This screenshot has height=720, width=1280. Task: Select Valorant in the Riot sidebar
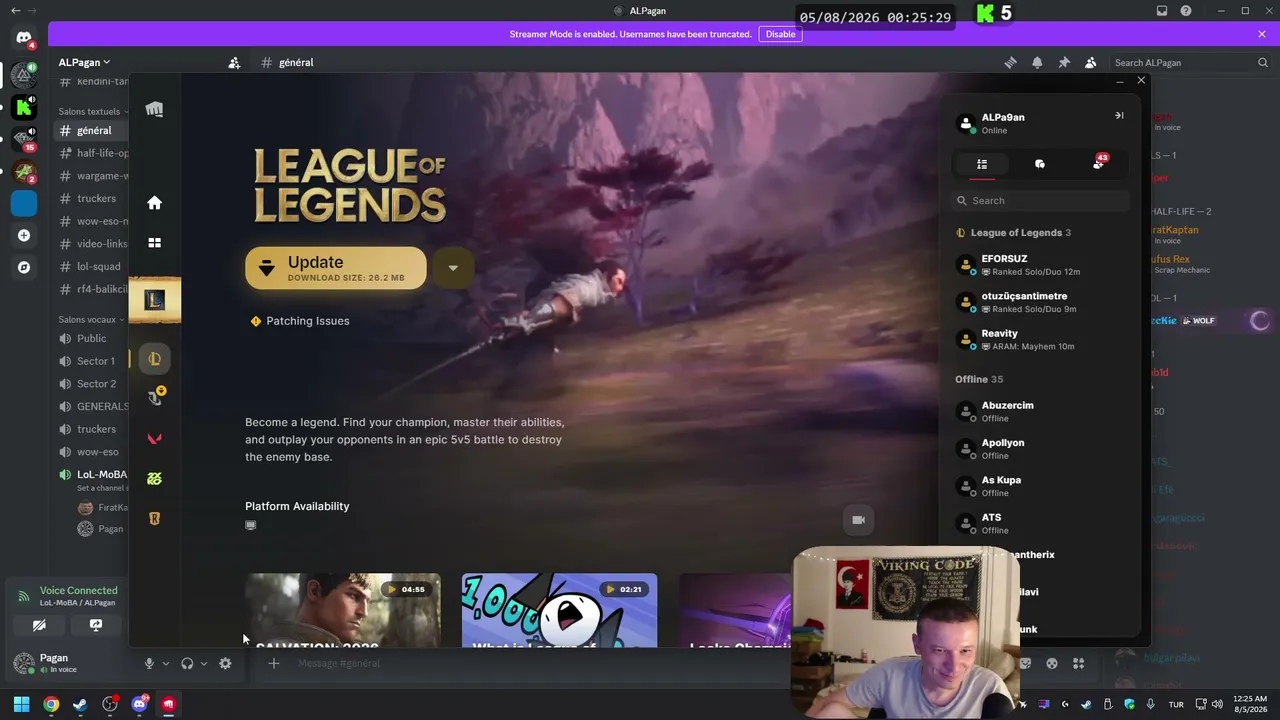pyautogui.click(x=154, y=439)
